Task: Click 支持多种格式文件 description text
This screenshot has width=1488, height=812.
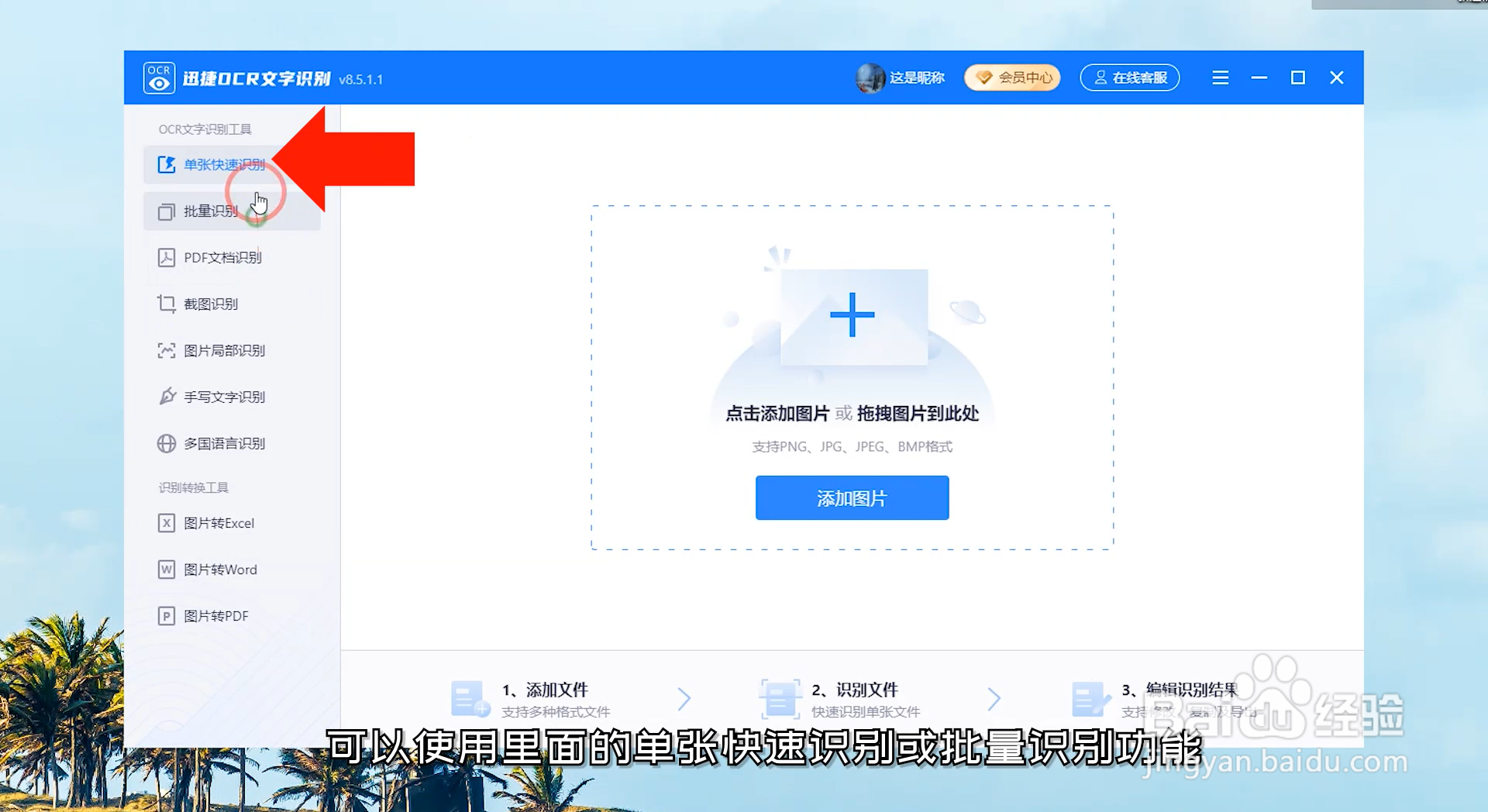Action: tap(556, 712)
